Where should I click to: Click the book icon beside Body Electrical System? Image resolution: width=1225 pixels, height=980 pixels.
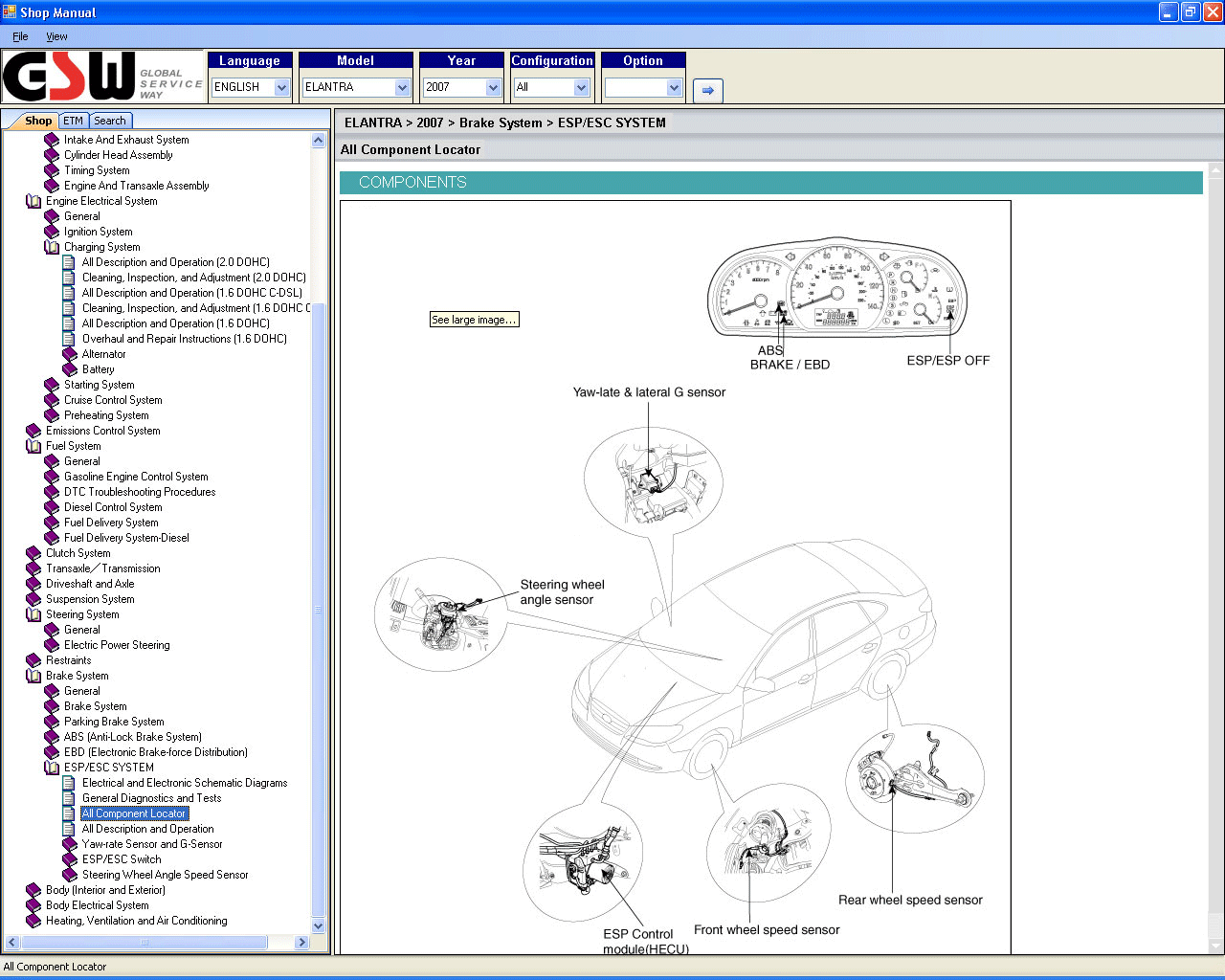click(x=33, y=905)
